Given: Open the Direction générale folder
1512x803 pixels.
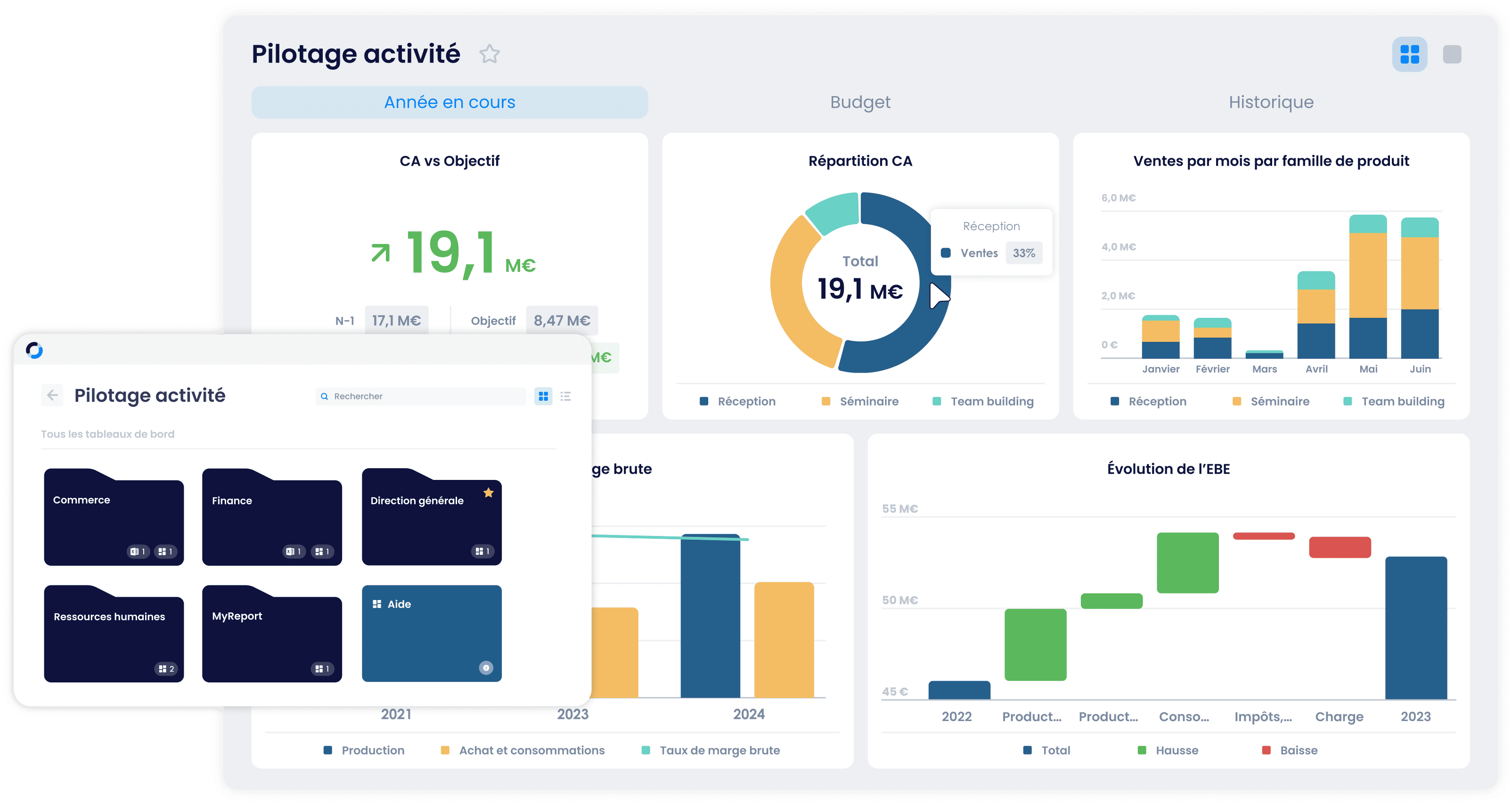Looking at the screenshot, I should tap(432, 517).
